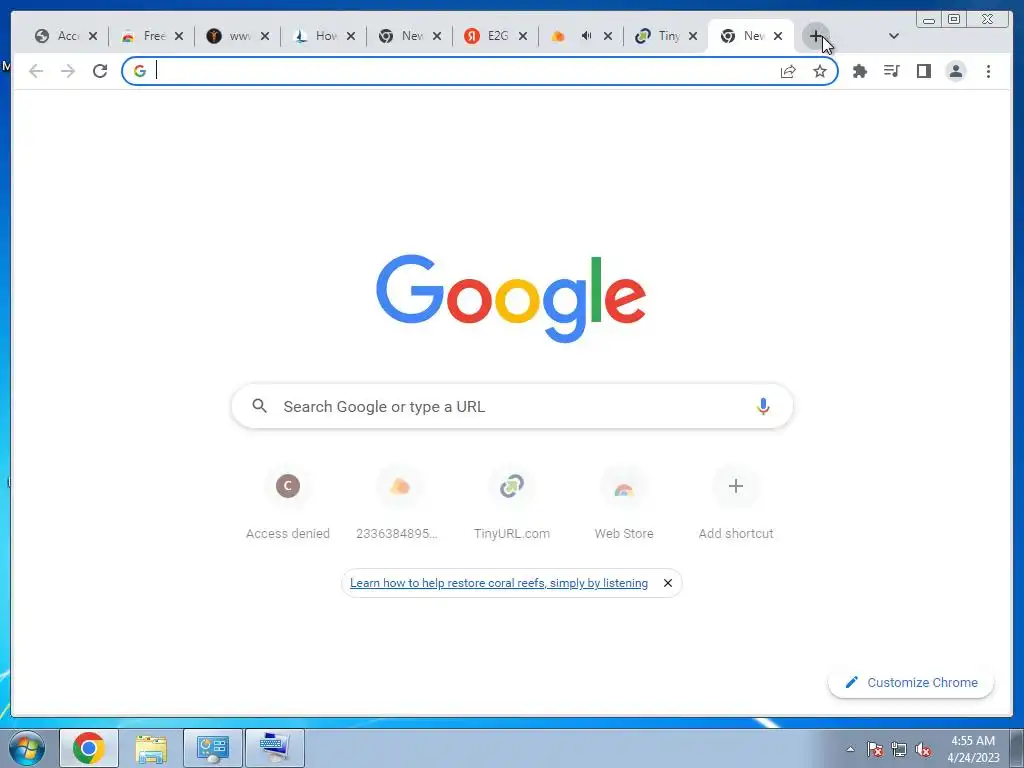Image resolution: width=1024 pixels, height=768 pixels.
Task: Switch to the Acc tab
Action: tap(65, 36)
